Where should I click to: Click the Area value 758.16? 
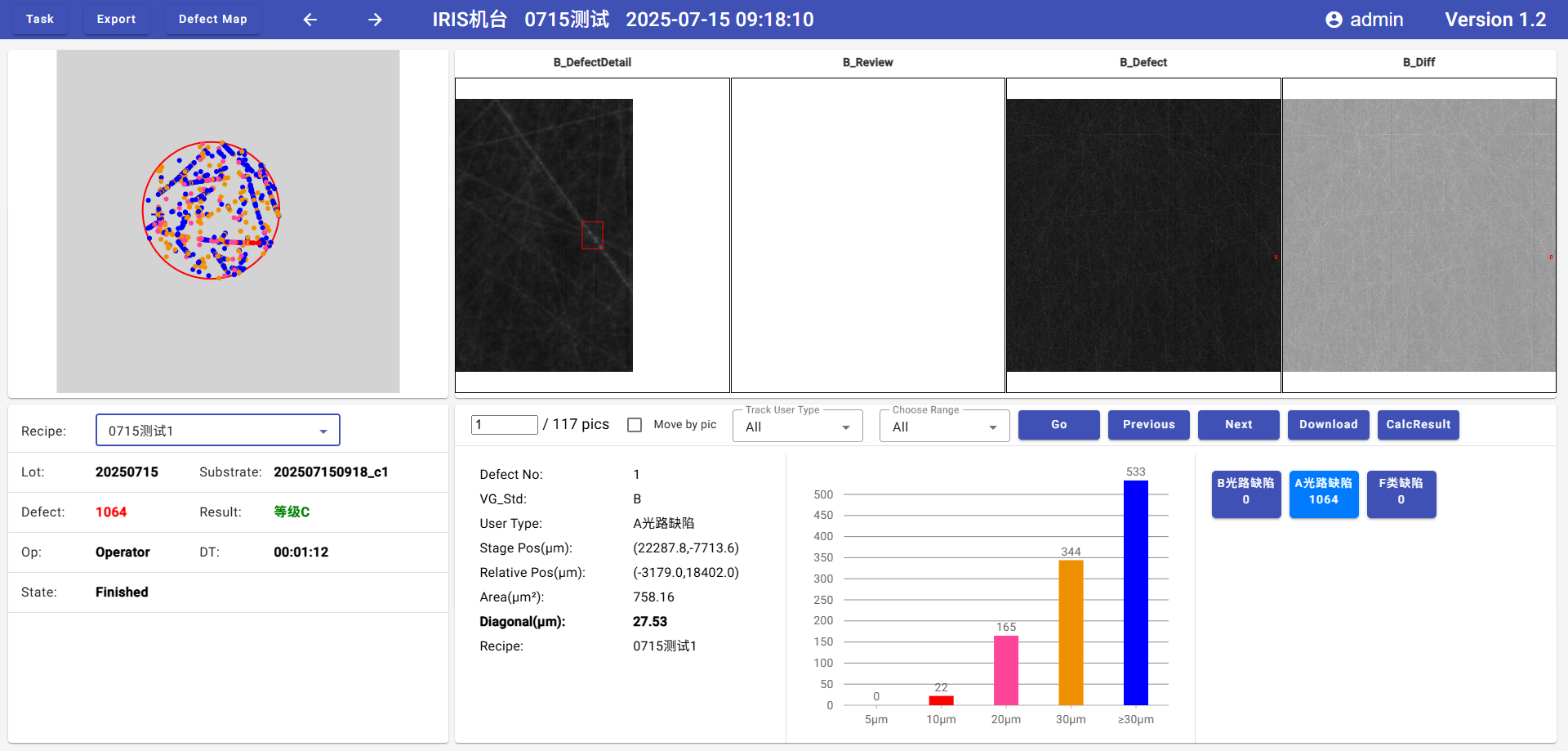(654, 597)
